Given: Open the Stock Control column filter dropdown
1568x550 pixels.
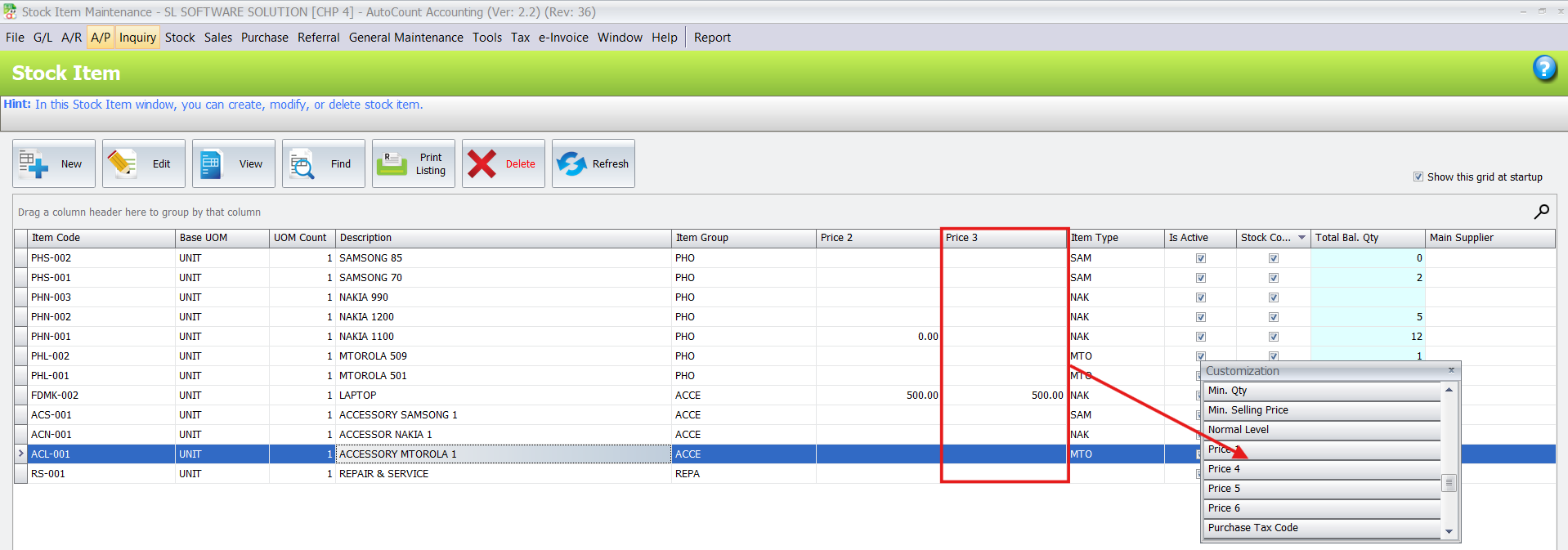Looking at the screenshot, I should [1301, 238].
